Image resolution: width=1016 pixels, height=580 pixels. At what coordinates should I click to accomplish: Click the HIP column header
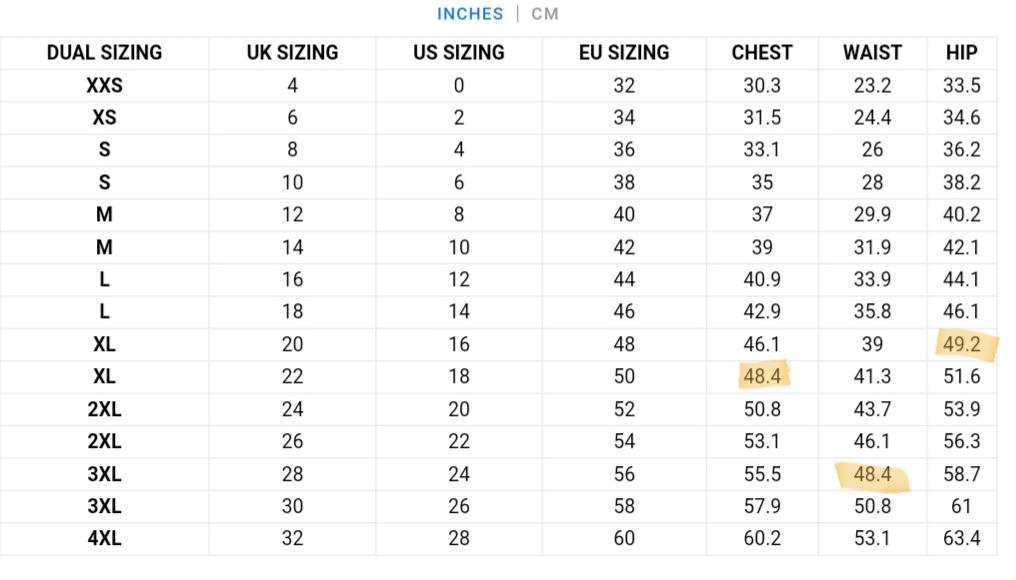(961, 52)
